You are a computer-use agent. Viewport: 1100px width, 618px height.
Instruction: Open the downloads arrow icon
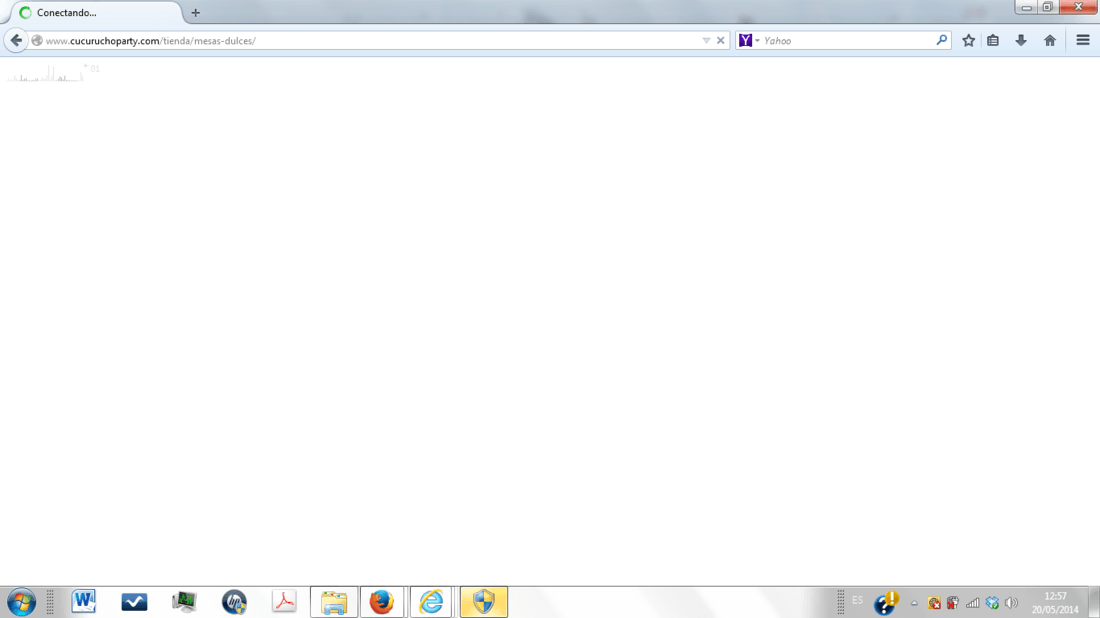(1021, 41)
